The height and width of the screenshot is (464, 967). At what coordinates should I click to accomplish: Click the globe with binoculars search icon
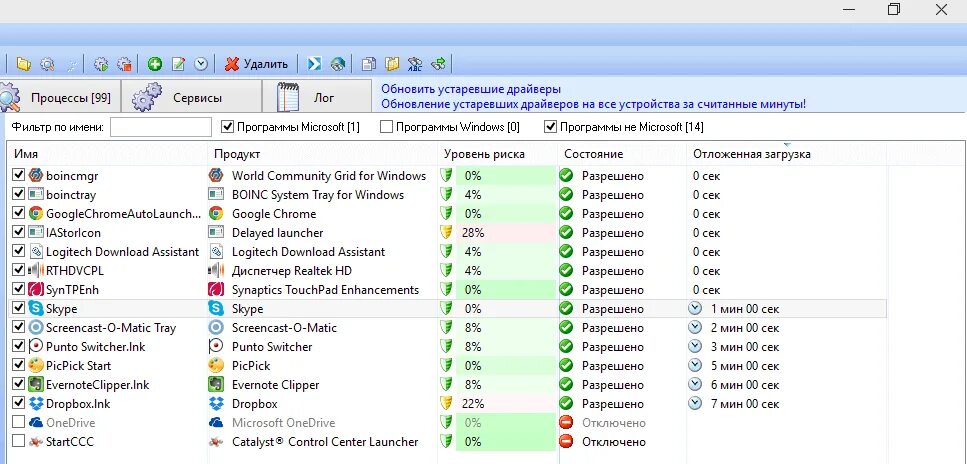(x=337, y=64)
